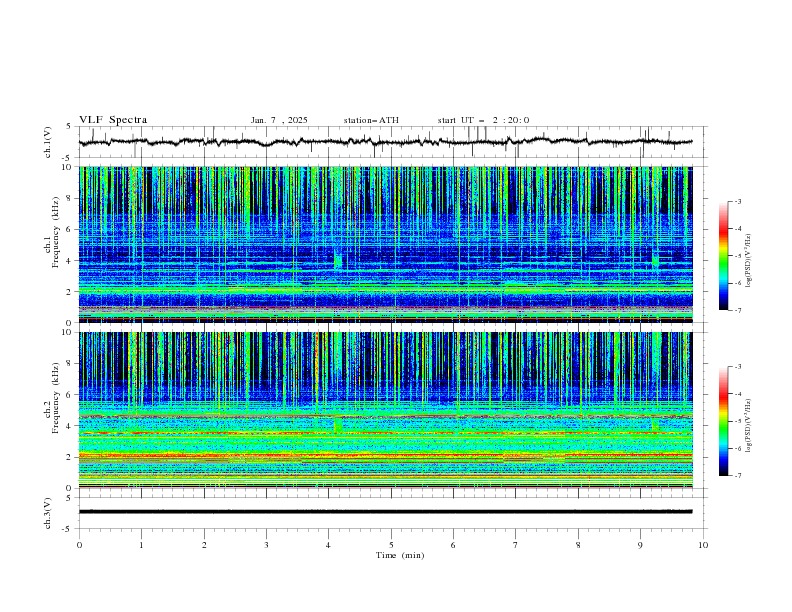Click the 'Jan. 7 , 2025' date text
The height and width of the screenshot is (612, 792).
pyautogui.click(x=279, y=120)
